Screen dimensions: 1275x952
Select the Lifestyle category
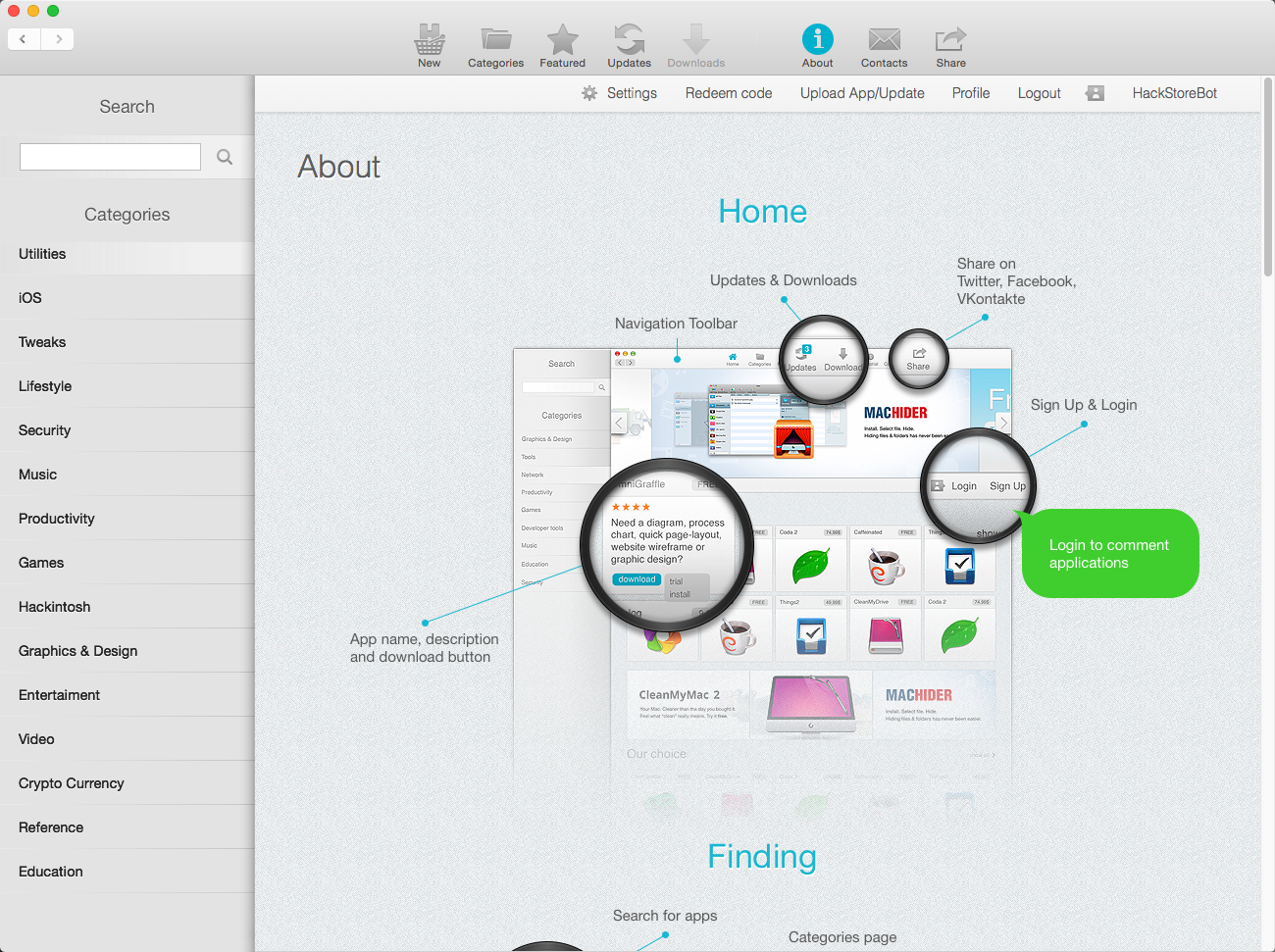click(127, 386)
